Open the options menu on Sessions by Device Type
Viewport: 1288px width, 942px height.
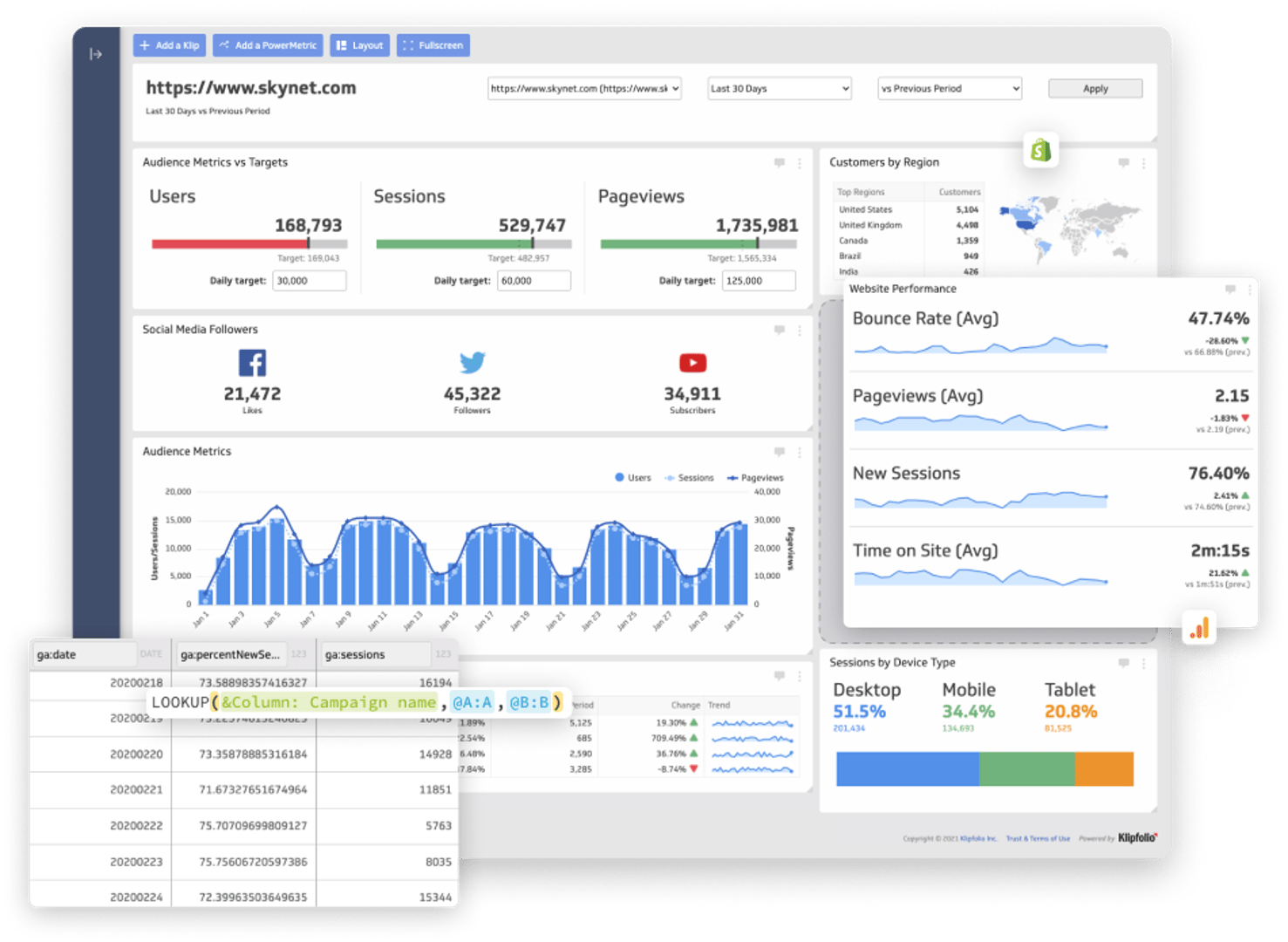point(1144,663)
